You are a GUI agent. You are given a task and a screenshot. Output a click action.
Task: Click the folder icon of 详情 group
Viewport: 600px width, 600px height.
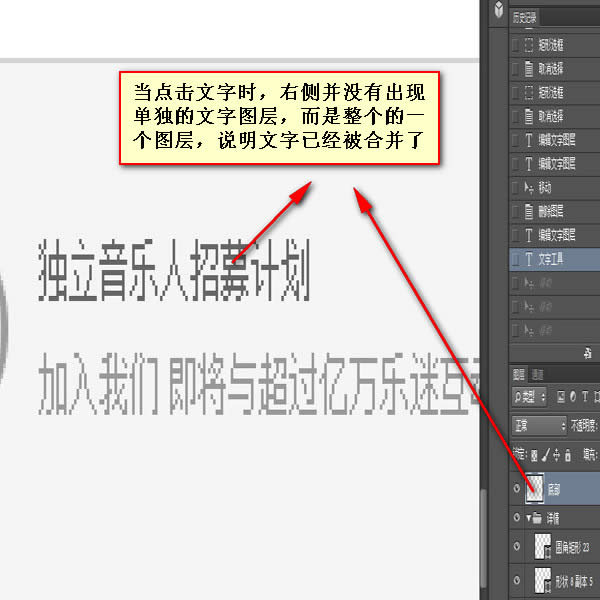[537, 518]
